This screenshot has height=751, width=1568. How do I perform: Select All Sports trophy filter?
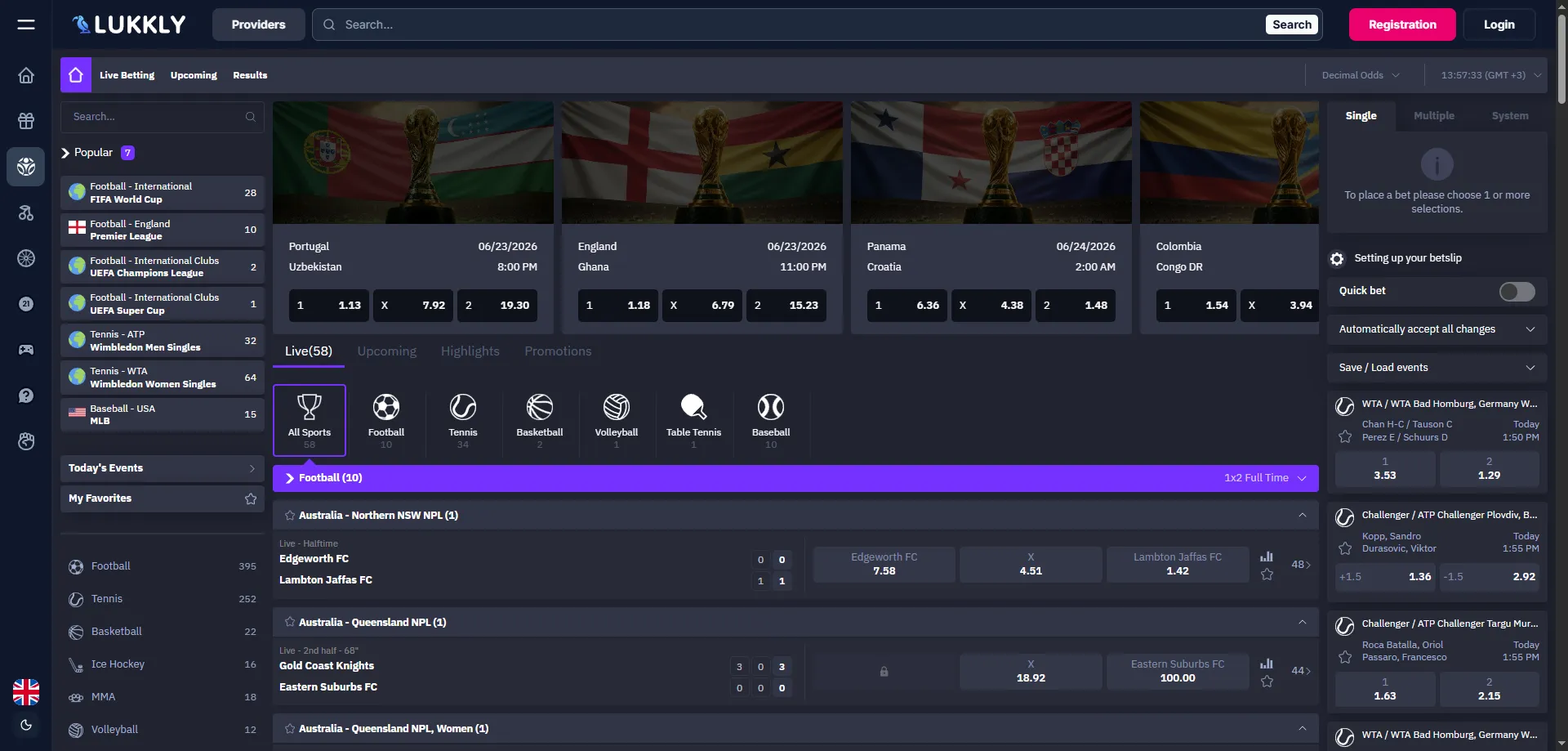point(310,420)
